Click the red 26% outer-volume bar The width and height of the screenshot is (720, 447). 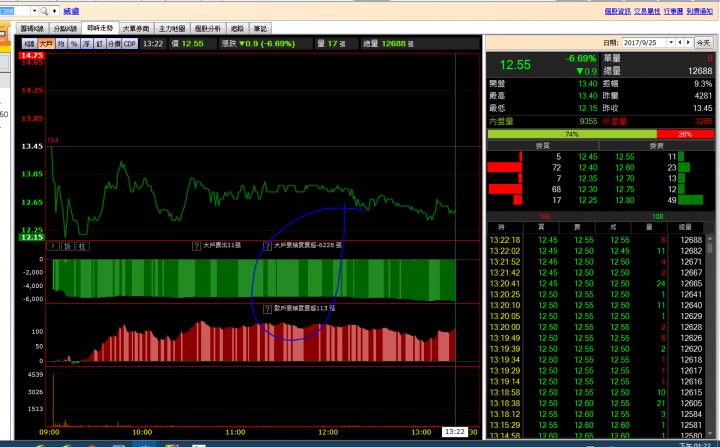pos(686,134)
